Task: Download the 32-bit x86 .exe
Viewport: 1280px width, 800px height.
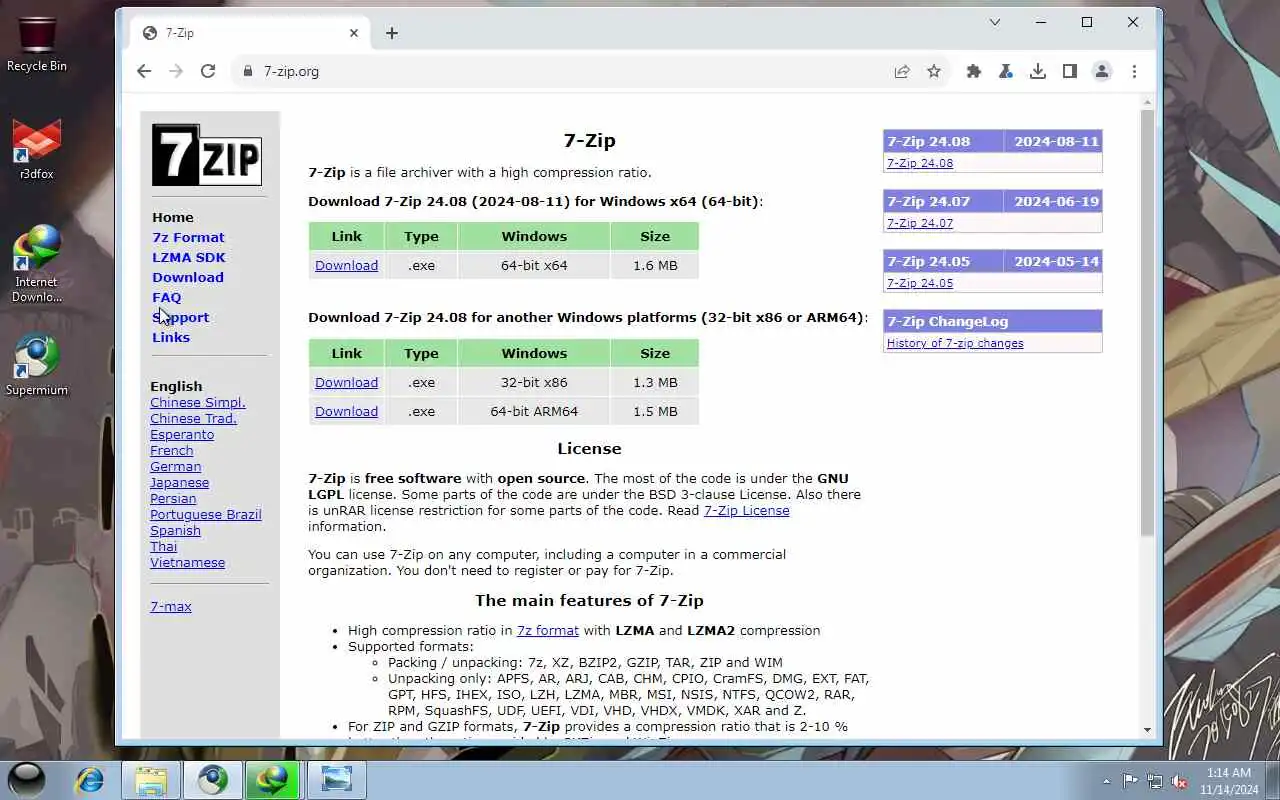Action: pos(346,382)
